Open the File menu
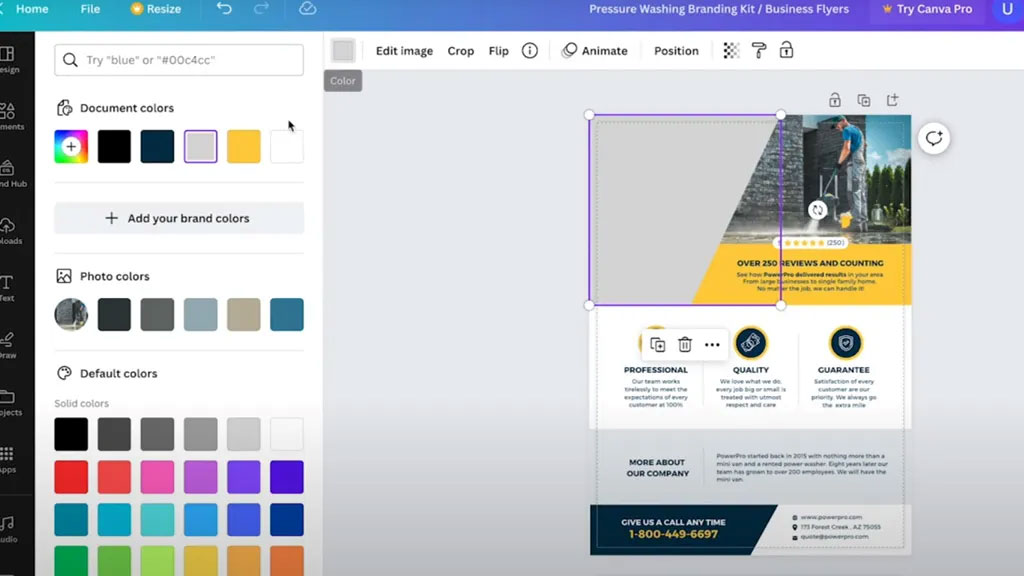 [x=90, y=9]
